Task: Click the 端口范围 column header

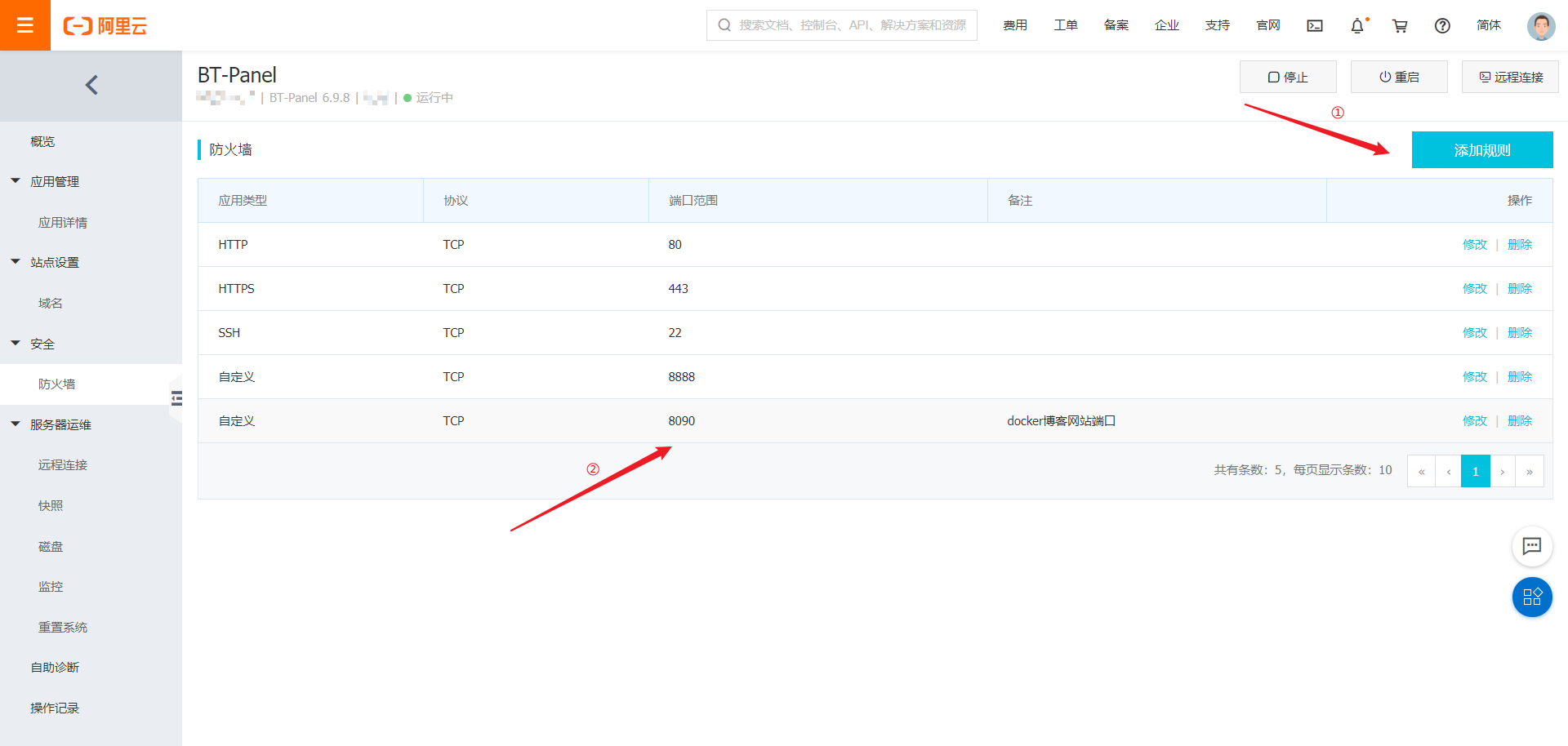Action: pyautogui.click(x=693, y=201)
